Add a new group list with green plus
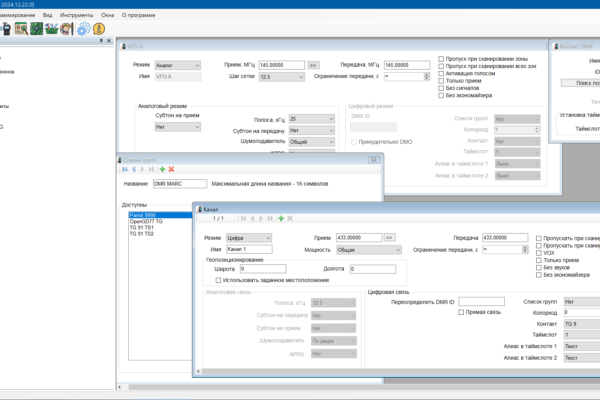Viewport: 600px width, 400px height. 162,169
